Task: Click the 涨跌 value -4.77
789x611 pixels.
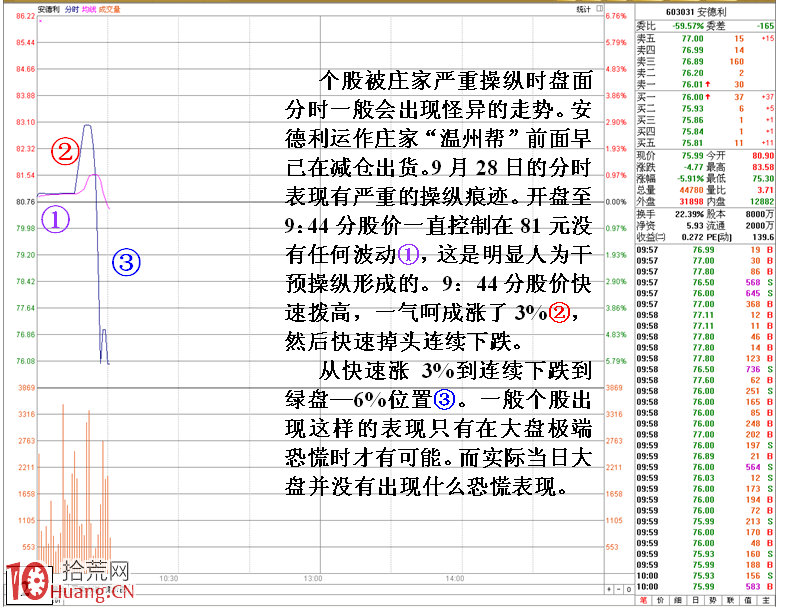Action: coord(694,167)
